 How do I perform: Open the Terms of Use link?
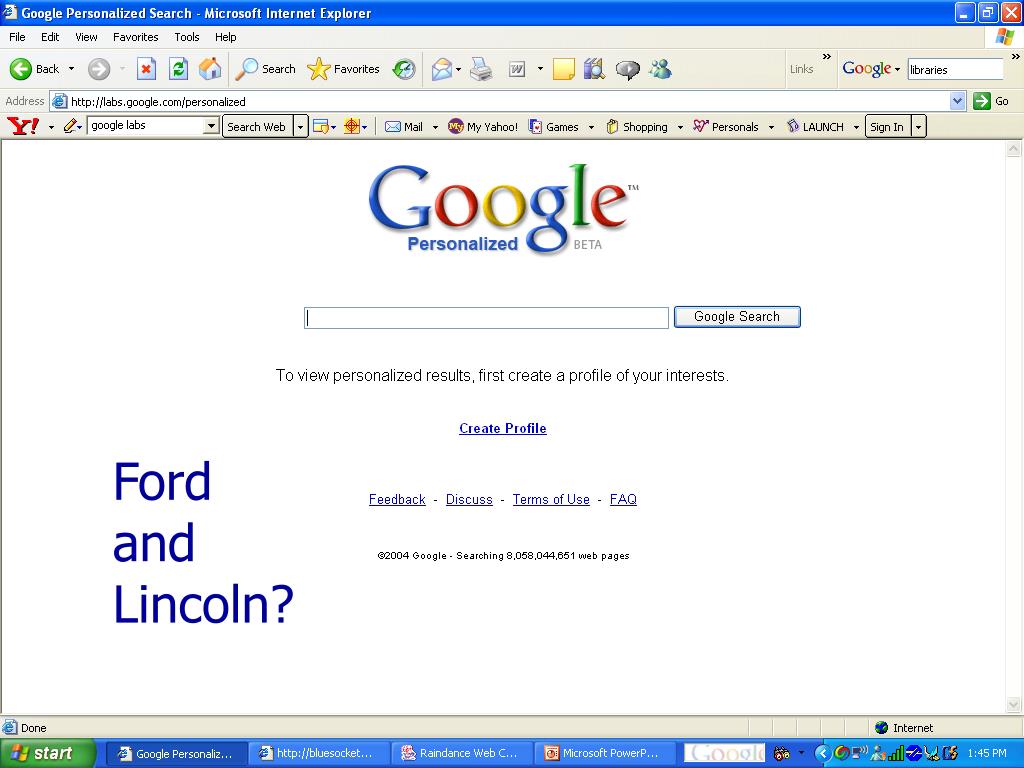click(551, 500)
